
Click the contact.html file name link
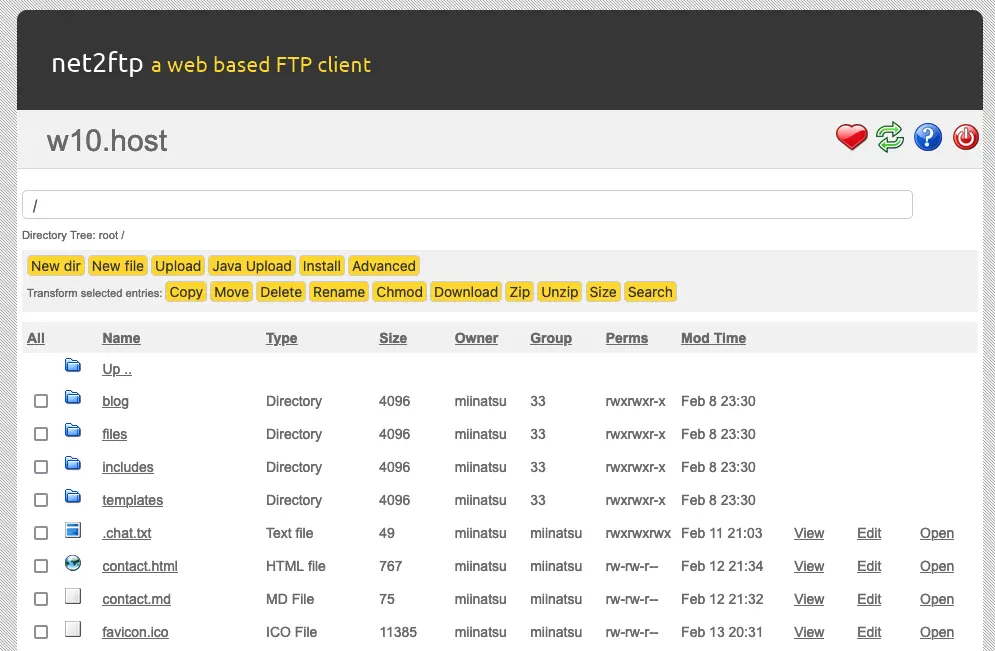click(140, 566)
